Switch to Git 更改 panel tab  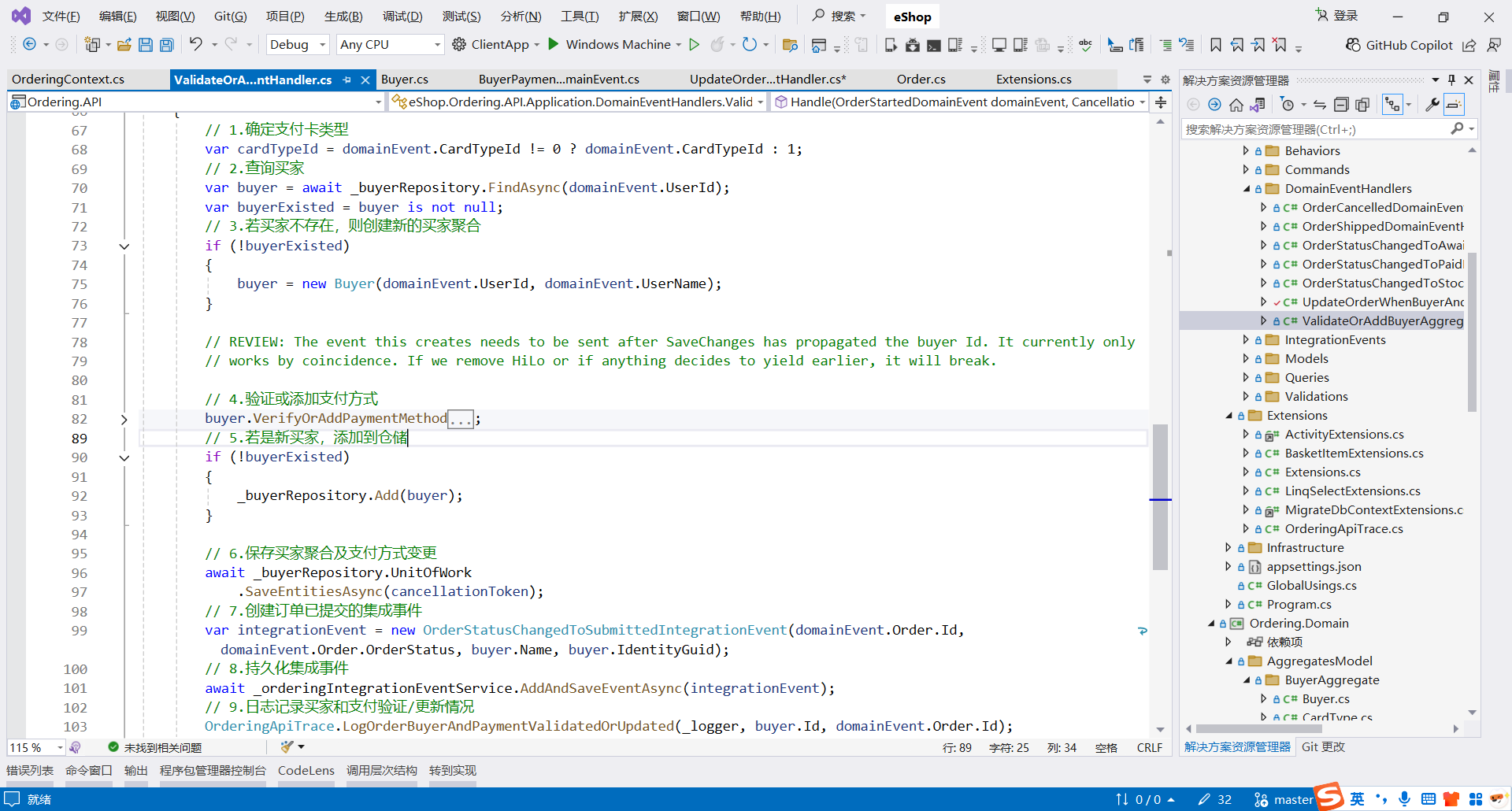(x=1323, y=746)
